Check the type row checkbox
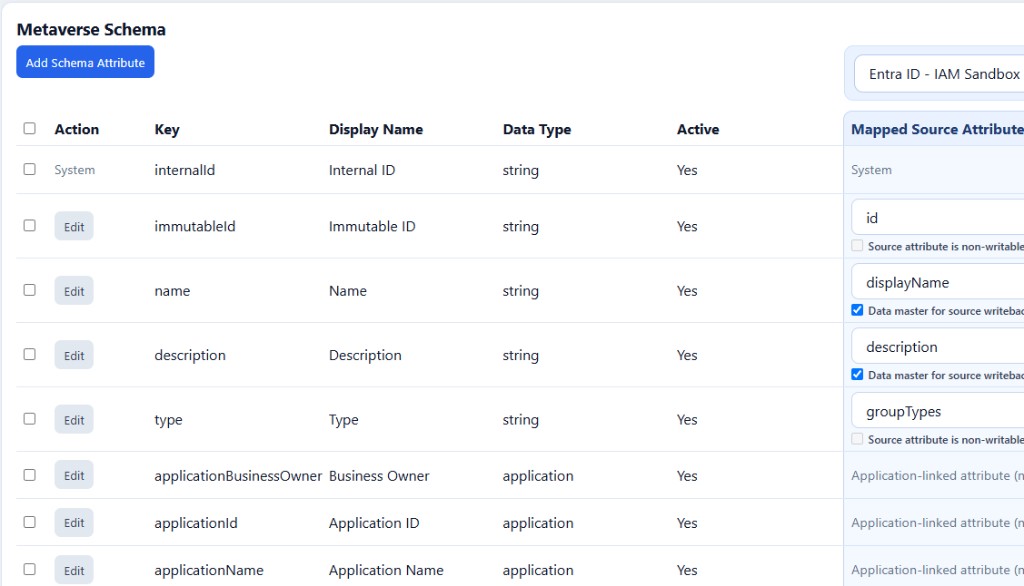1024x586 pixels. 29,419
